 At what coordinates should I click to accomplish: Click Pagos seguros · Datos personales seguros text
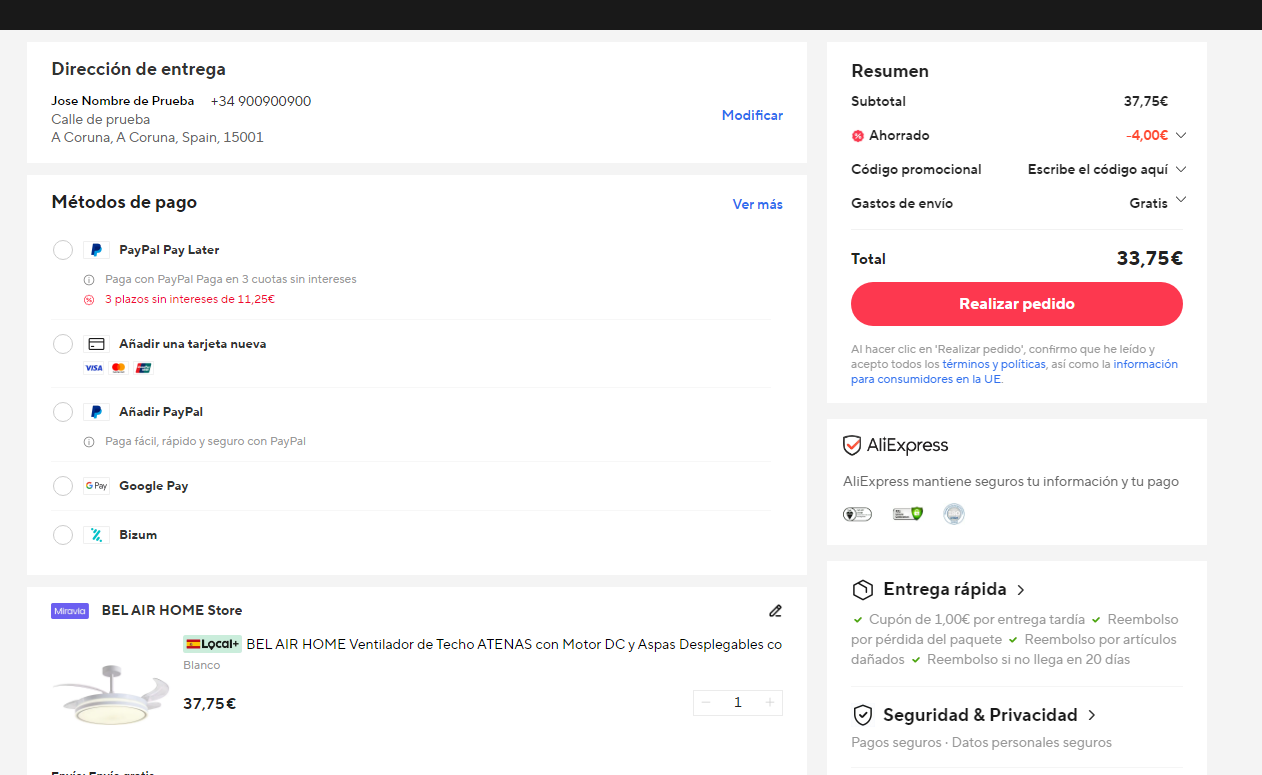(981, 743)
